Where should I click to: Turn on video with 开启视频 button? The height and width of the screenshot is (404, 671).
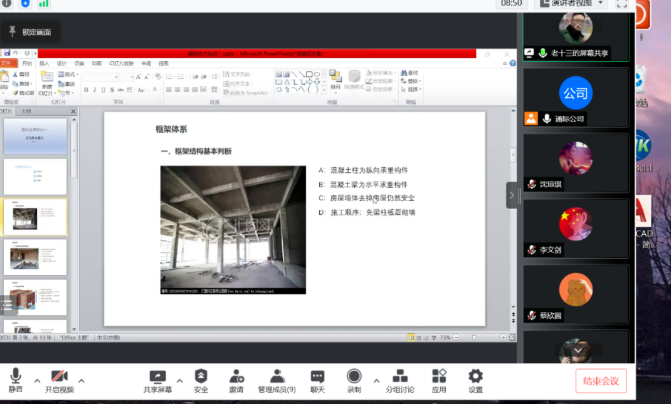59,378
